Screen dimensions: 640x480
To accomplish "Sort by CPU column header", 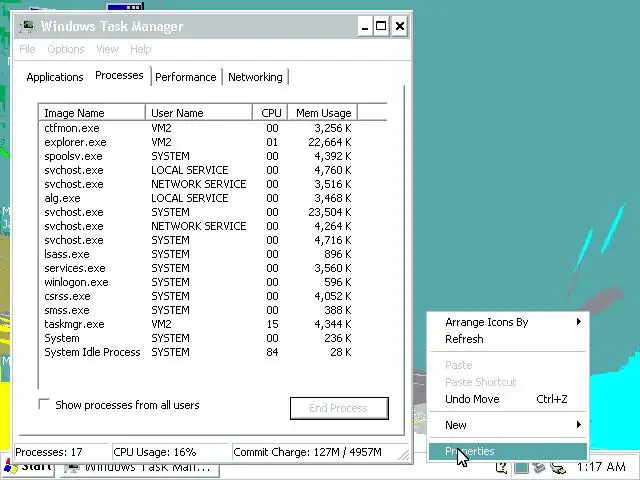I will point(270,113).
